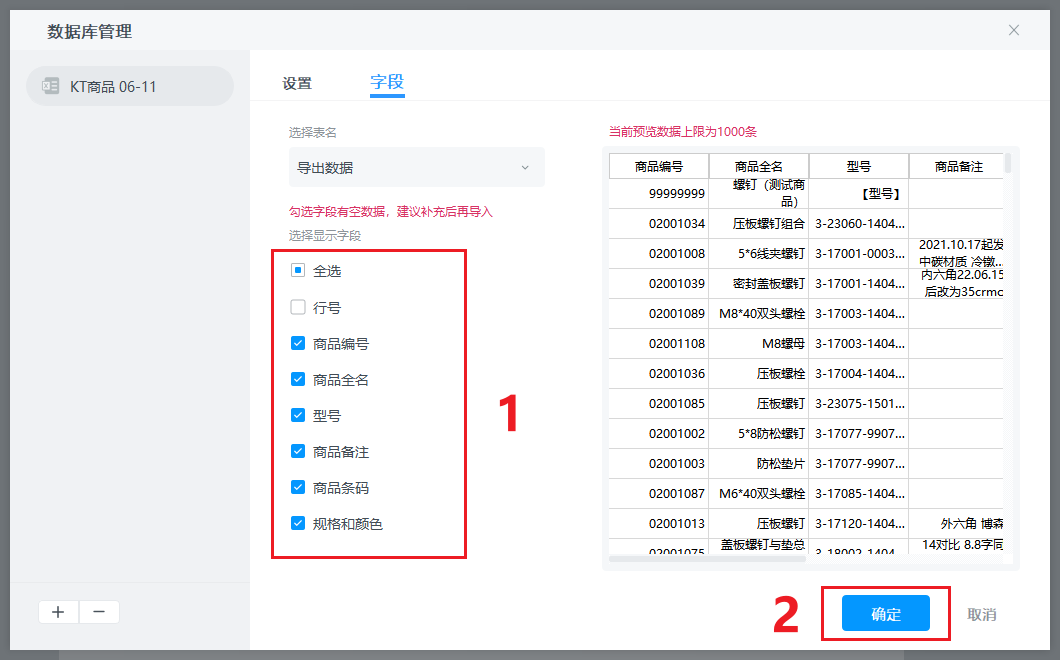Switch to the 设置 tab
Image resolution: width=1060 pixels, height=660 pixels.
[x=297, y=84]
